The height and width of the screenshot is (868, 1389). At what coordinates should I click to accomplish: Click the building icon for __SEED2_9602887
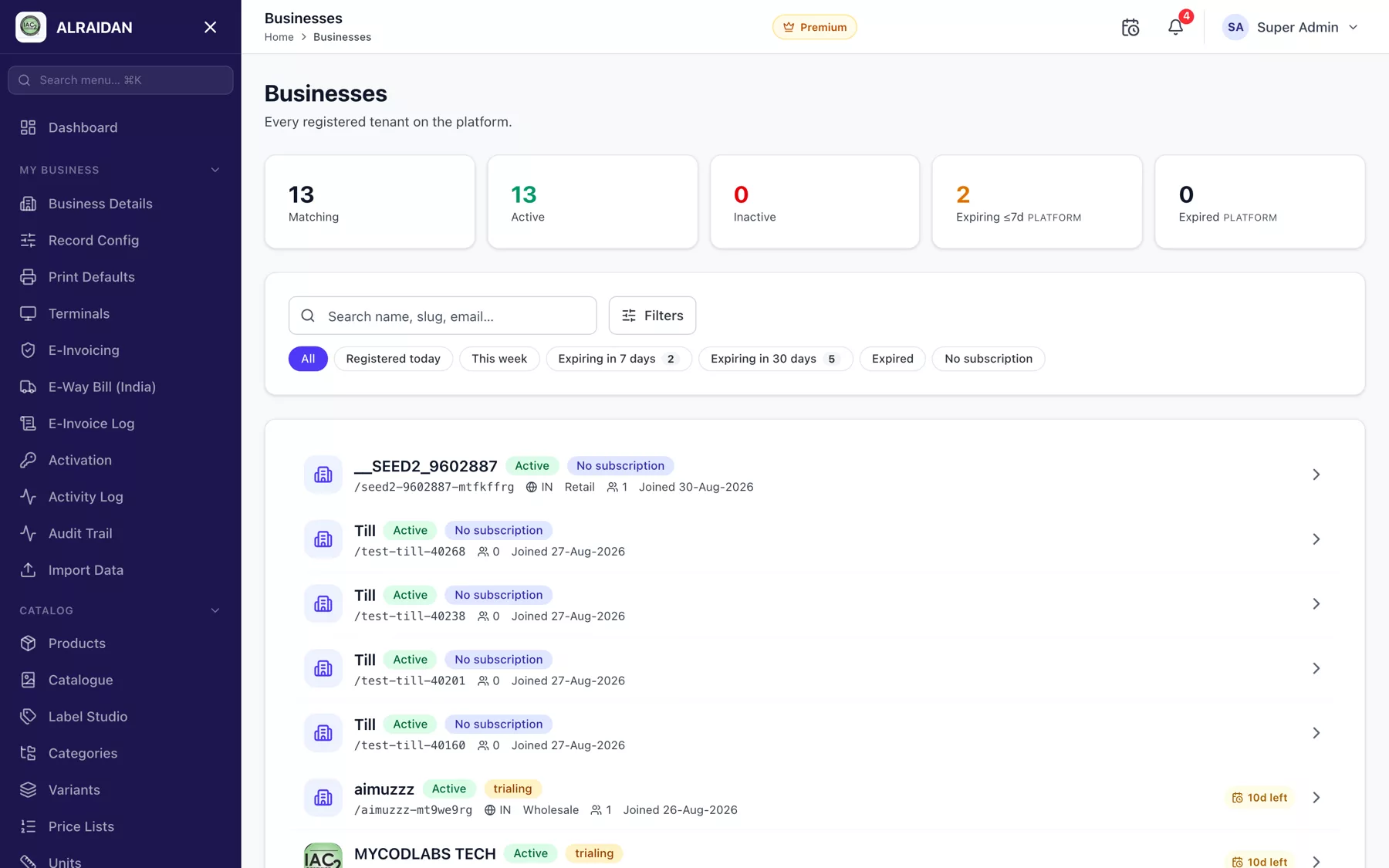click(x=323, y=475)
